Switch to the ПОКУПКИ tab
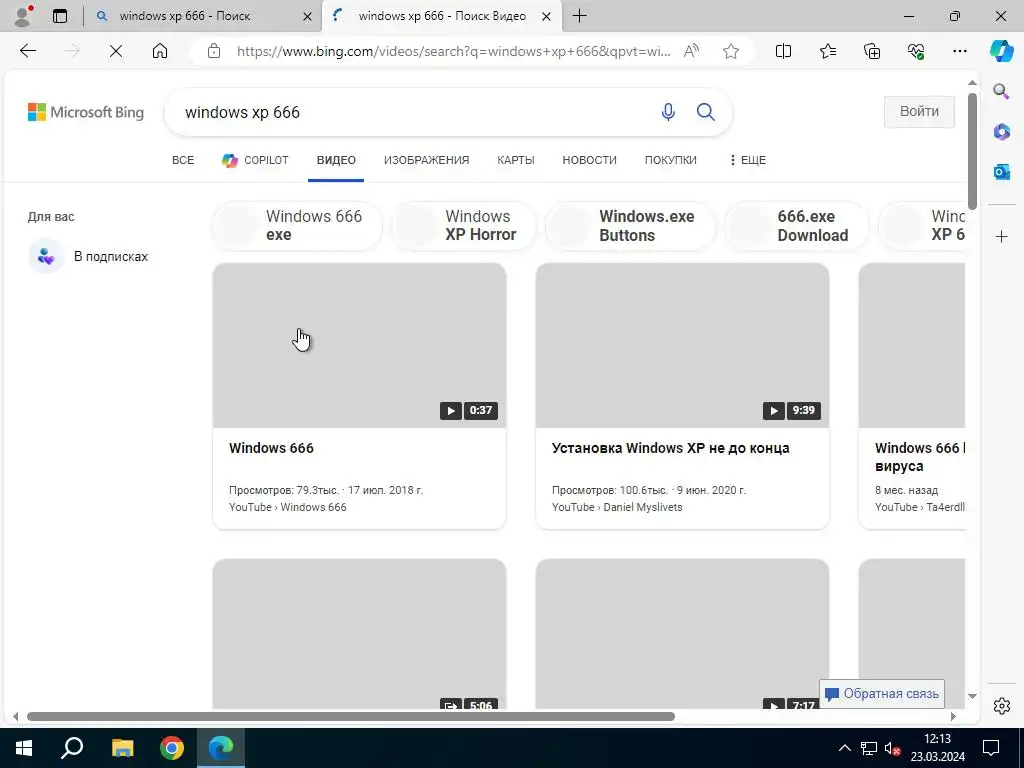This screenshot has width=1024, height=768. tap(670, 160)
